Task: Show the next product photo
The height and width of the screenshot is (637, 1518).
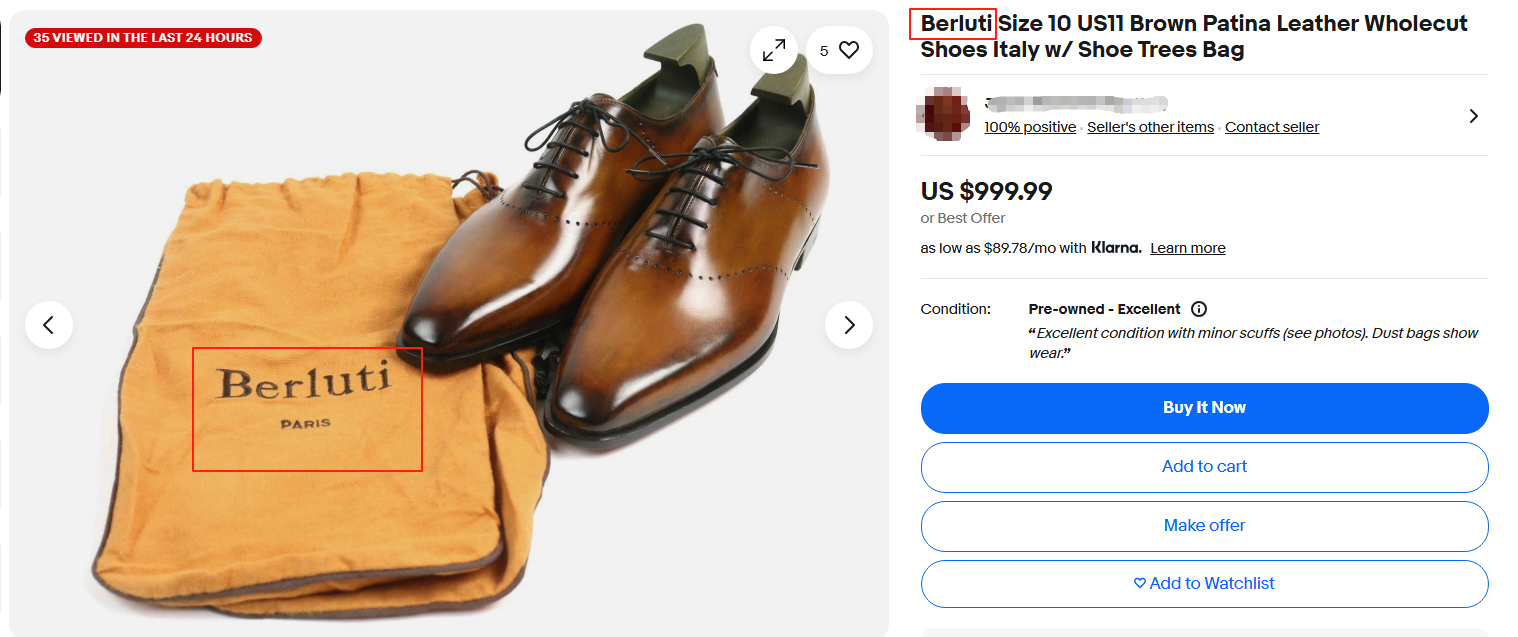Action: [849, 325]
